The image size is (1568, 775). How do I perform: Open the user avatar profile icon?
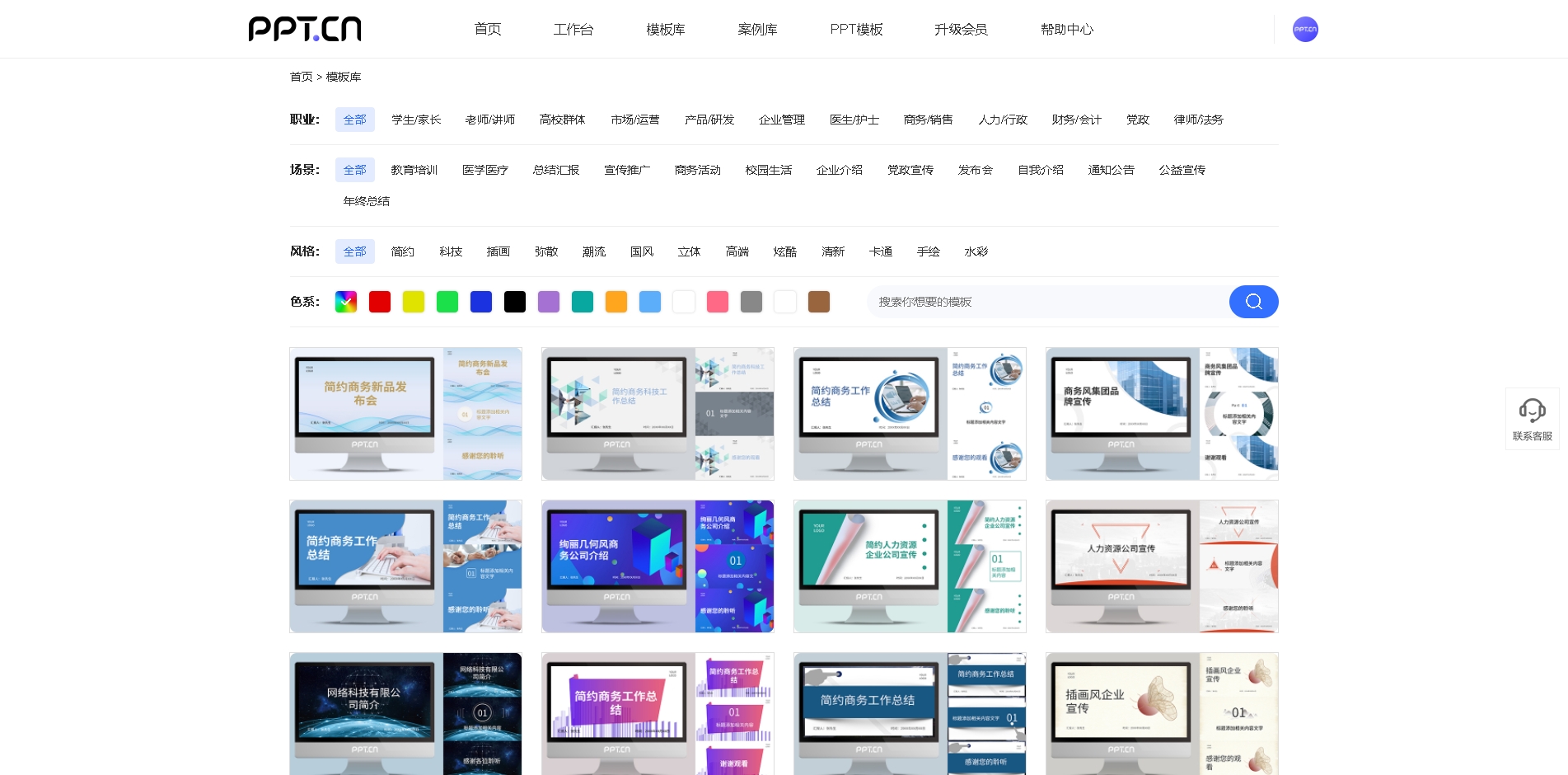coord(1305,29)
